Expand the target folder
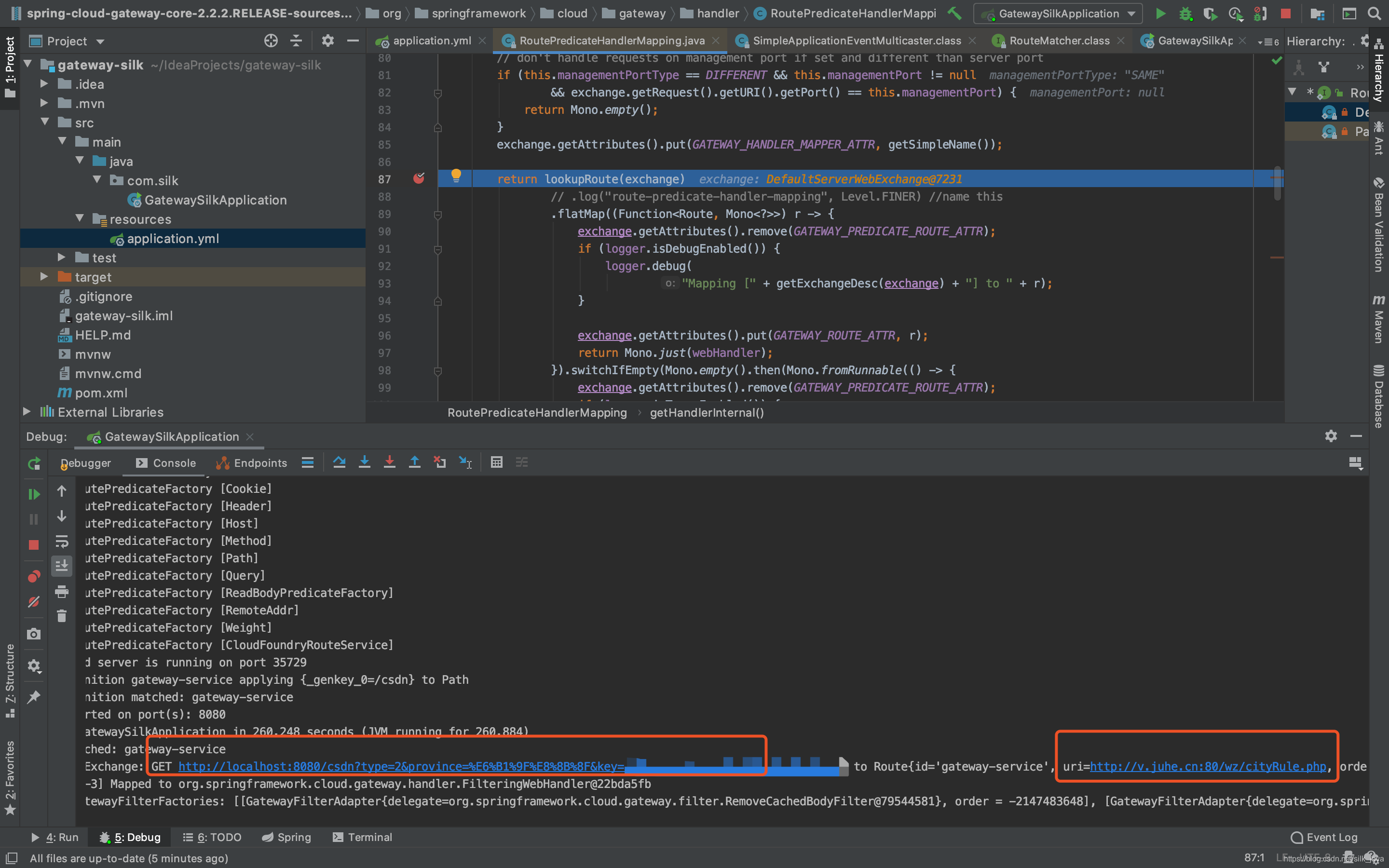This screenshot has height=868, width=1389. click(x=44, y=277)
